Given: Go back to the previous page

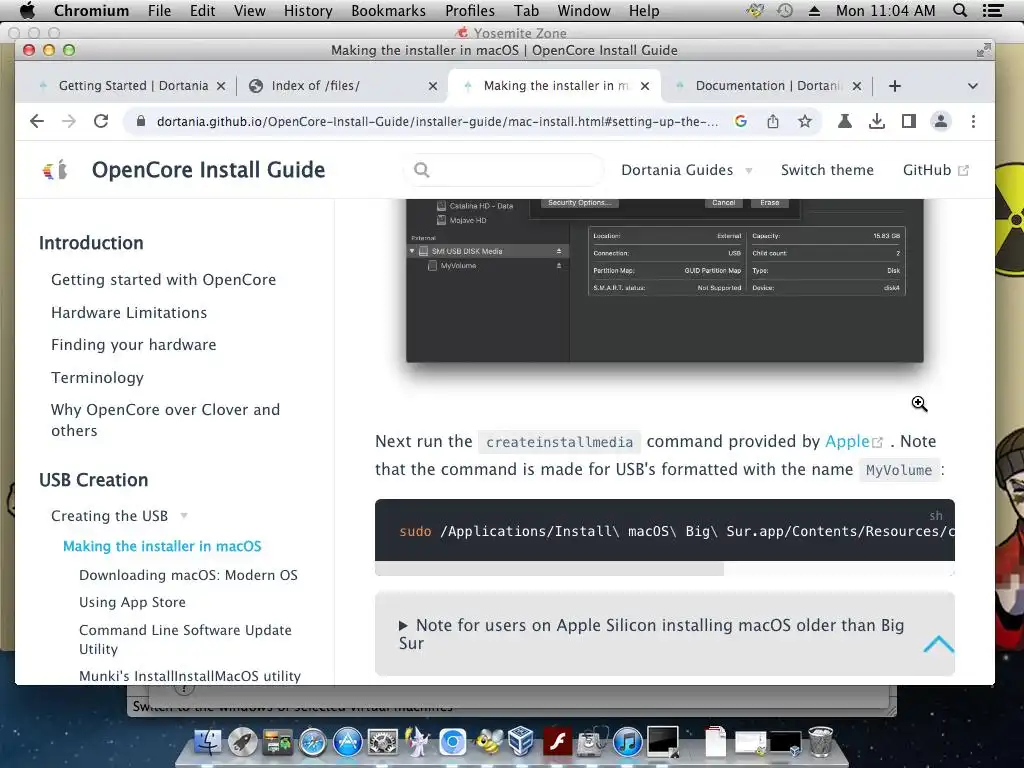Looking at the screenshot, I should coord(37,121).
